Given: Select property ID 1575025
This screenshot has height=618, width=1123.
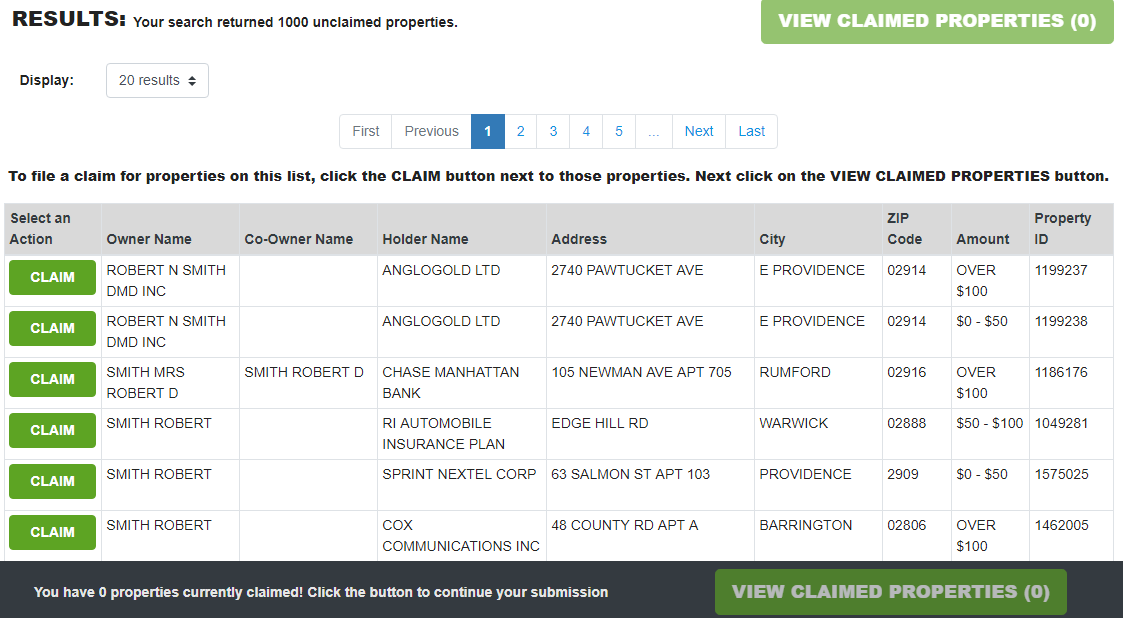Looking at the screenshot, I should pos(1061,474).
